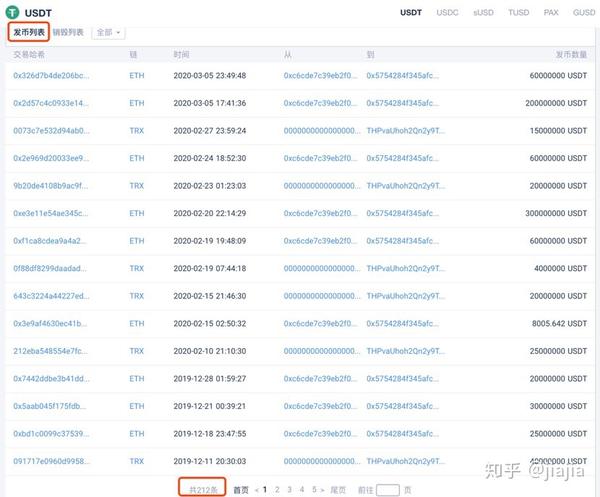
Task: Open transaction hash 091717e0960d9958...
Action: pos(52,461)
